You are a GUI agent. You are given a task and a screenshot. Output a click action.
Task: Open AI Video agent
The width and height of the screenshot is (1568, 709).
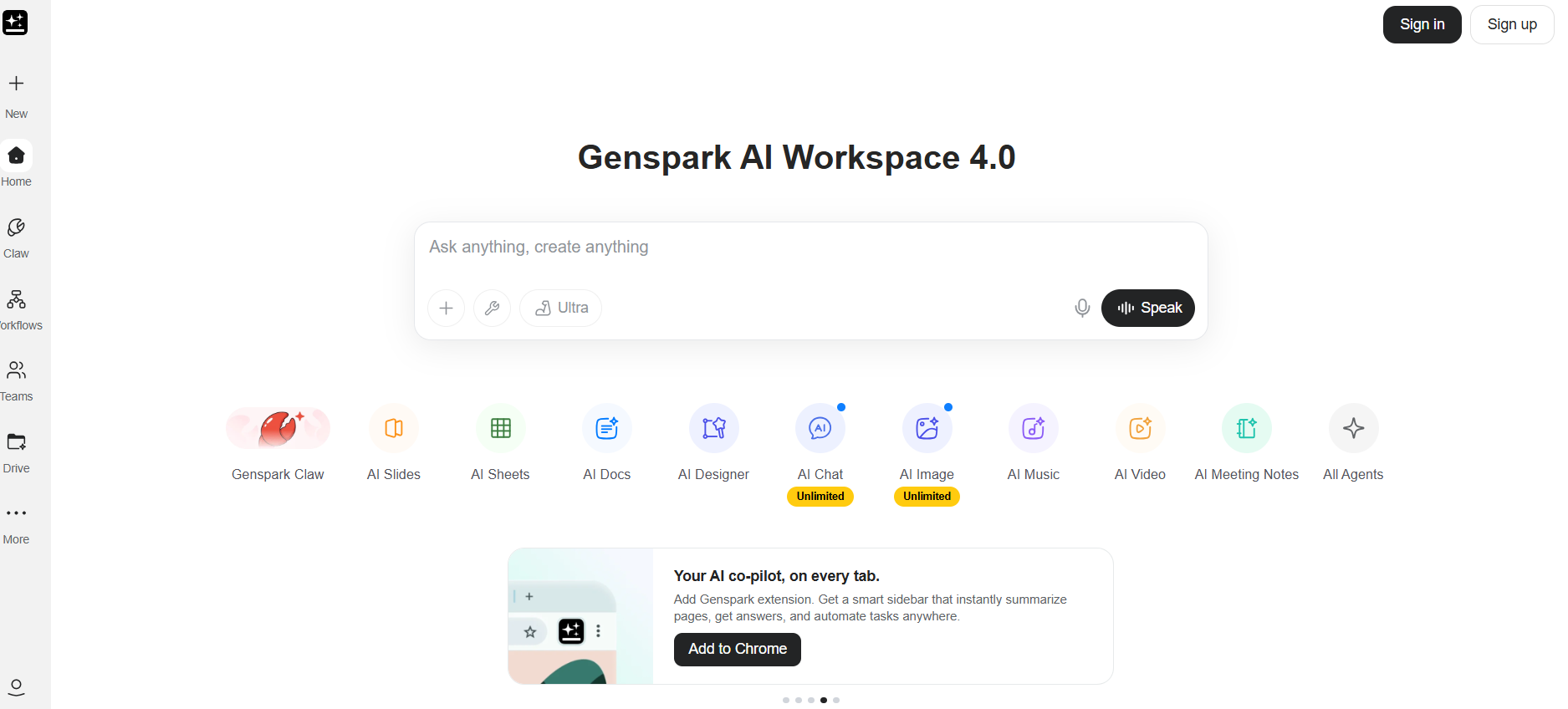(x=1140, y=443)
